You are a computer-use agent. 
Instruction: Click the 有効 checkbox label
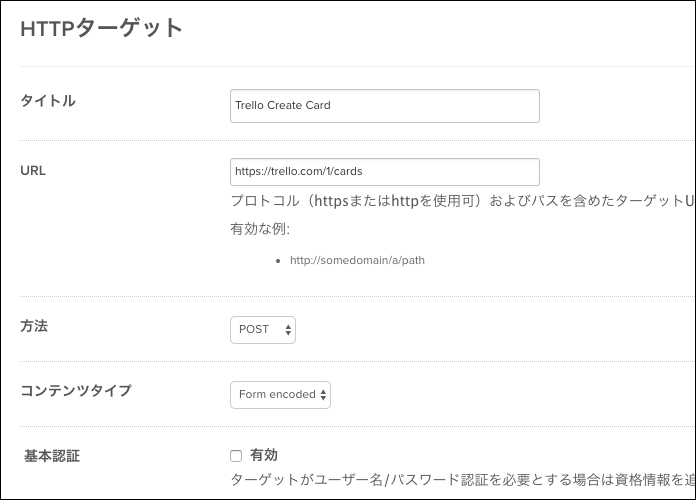(x=264, y=455)
